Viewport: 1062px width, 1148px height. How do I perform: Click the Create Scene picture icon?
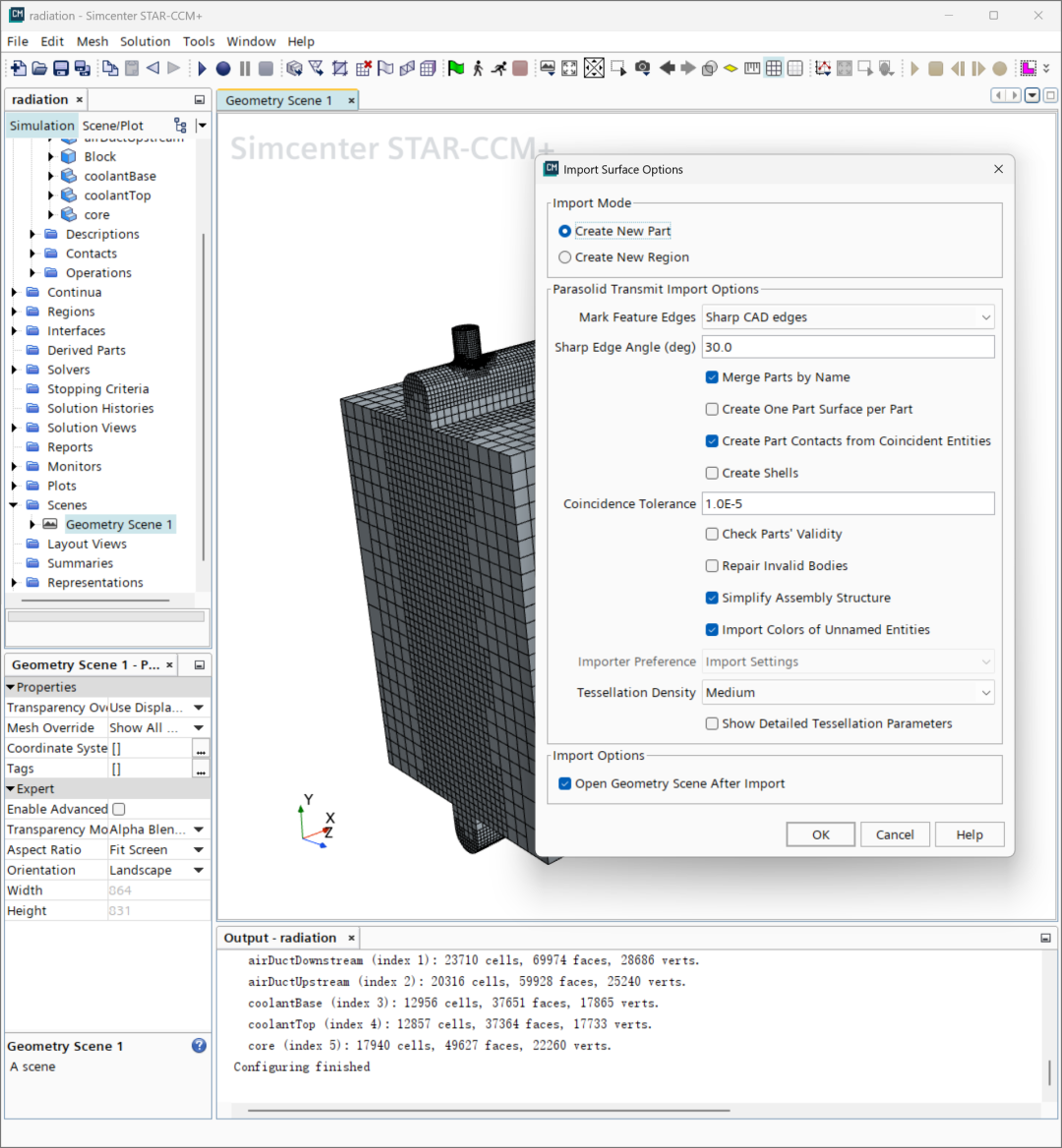(x=547, y=69)
